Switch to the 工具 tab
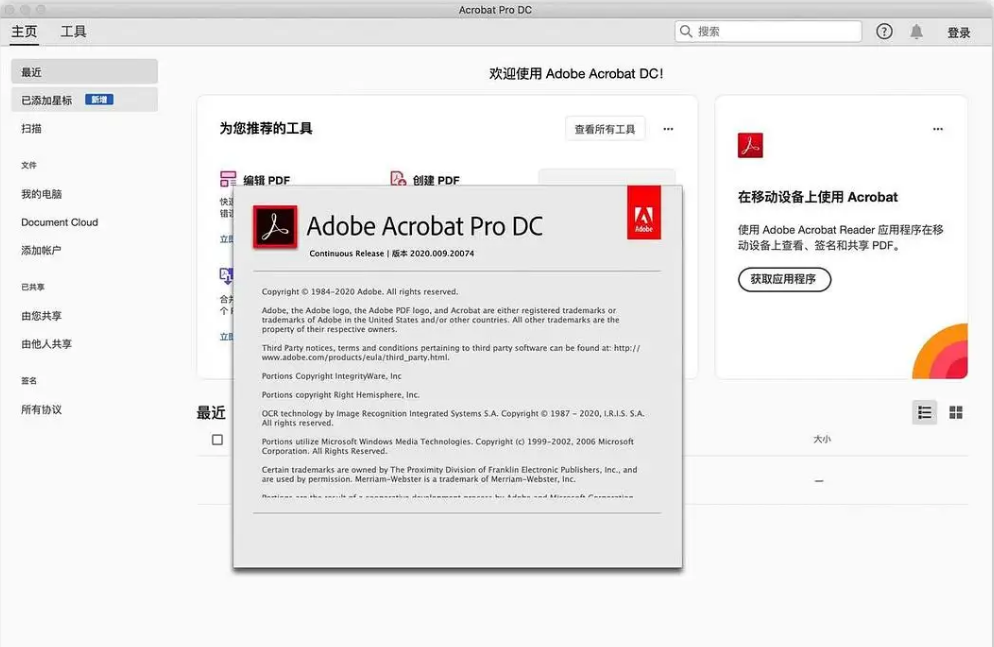This screenshot has height=647, width=994. pos(74,32)
